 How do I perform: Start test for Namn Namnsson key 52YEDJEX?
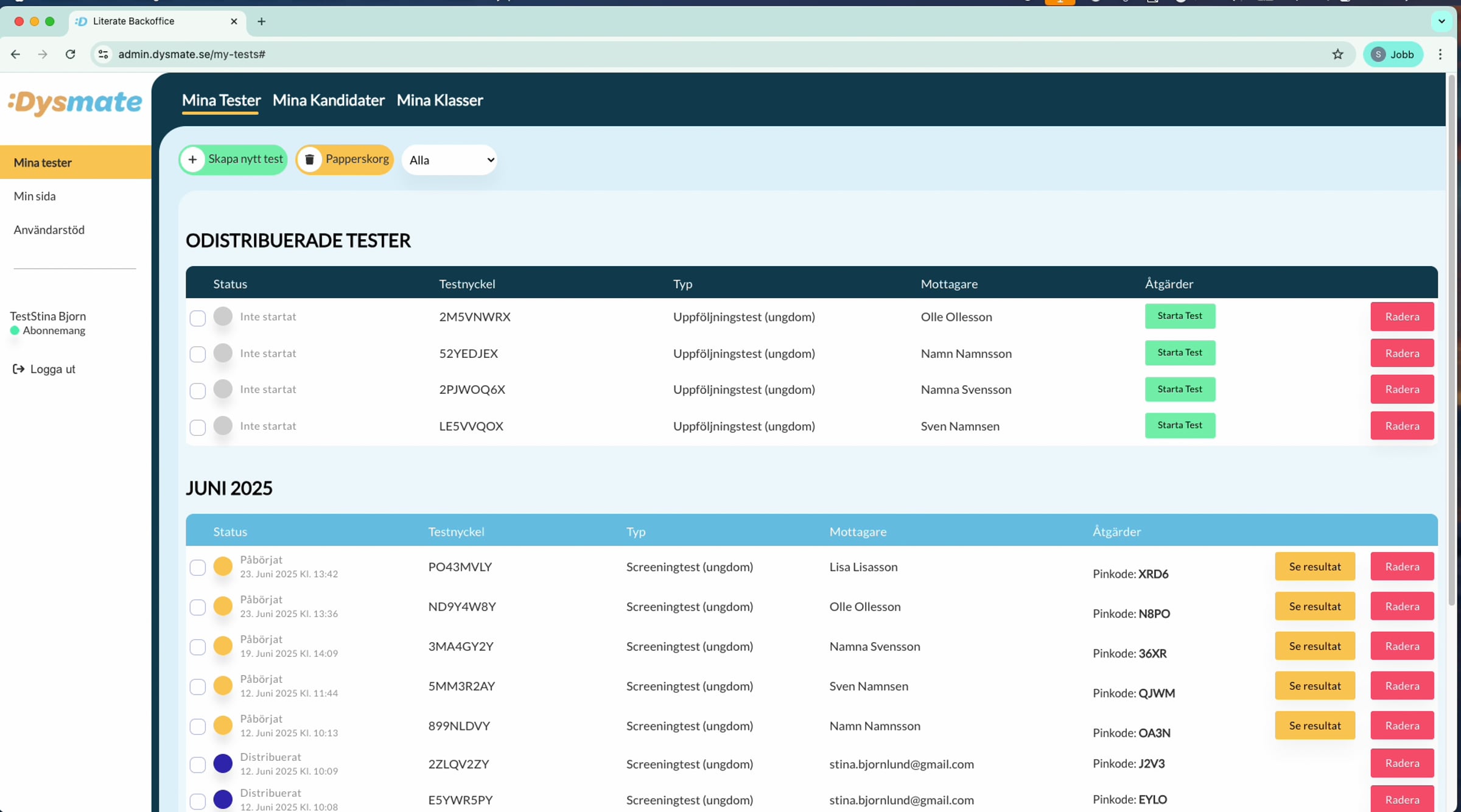click(1180, 352)
